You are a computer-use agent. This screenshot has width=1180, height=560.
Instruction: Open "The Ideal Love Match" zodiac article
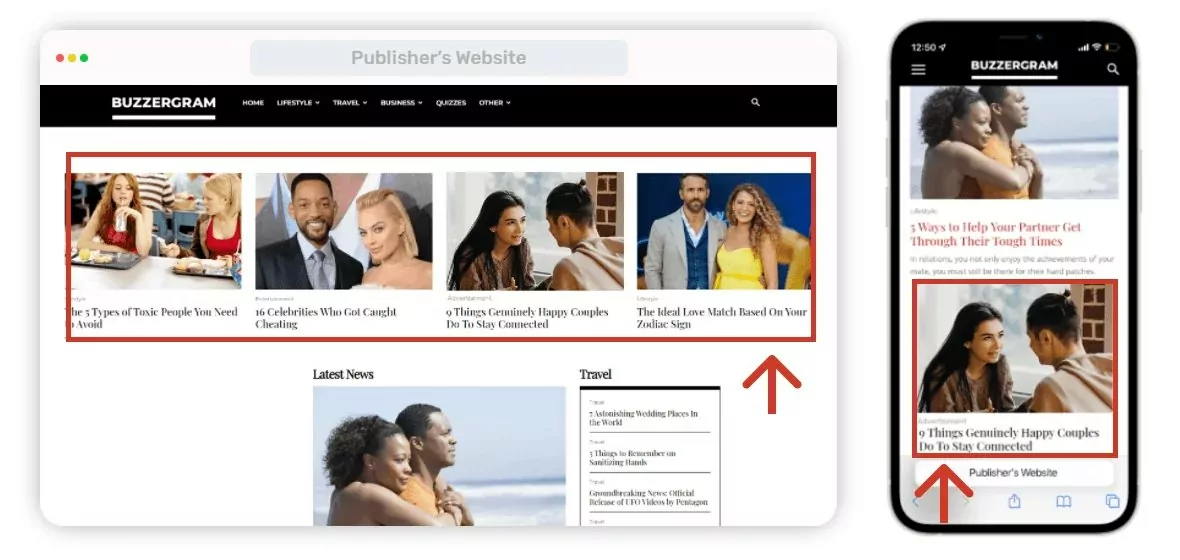[x=721, y=318]
